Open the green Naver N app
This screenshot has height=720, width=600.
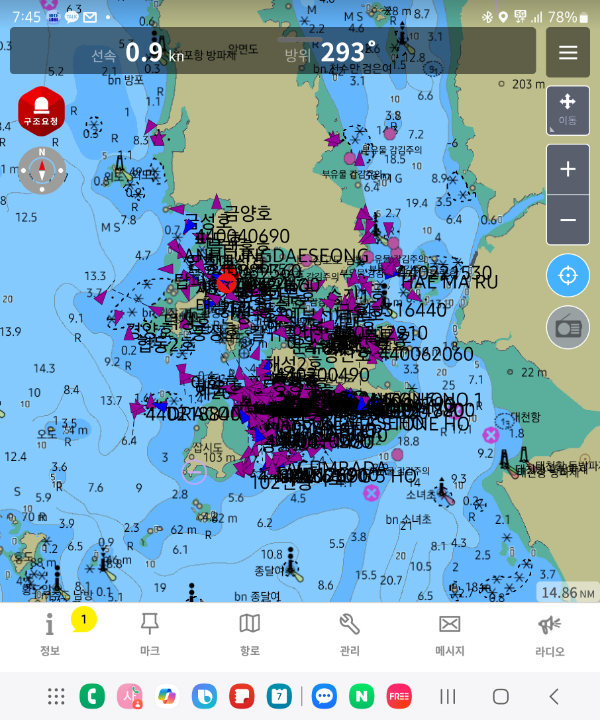coord(361,696)
